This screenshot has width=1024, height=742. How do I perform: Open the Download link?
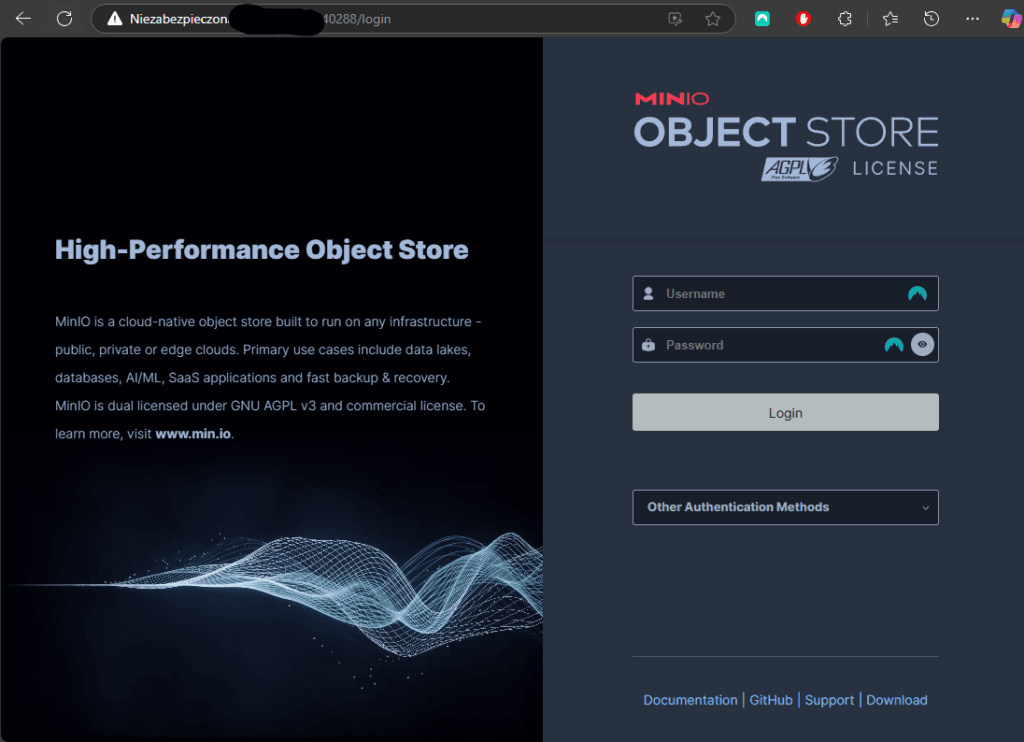[897, 700]
